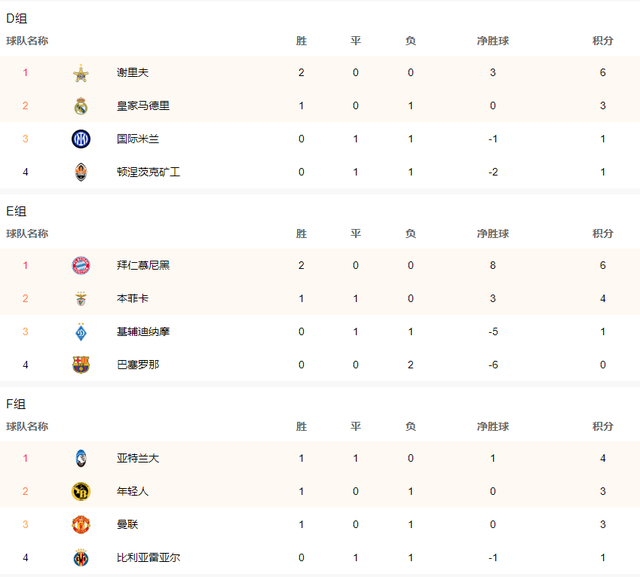Click the E组 group heading
The image size is (640, 577).
point(16,212)
